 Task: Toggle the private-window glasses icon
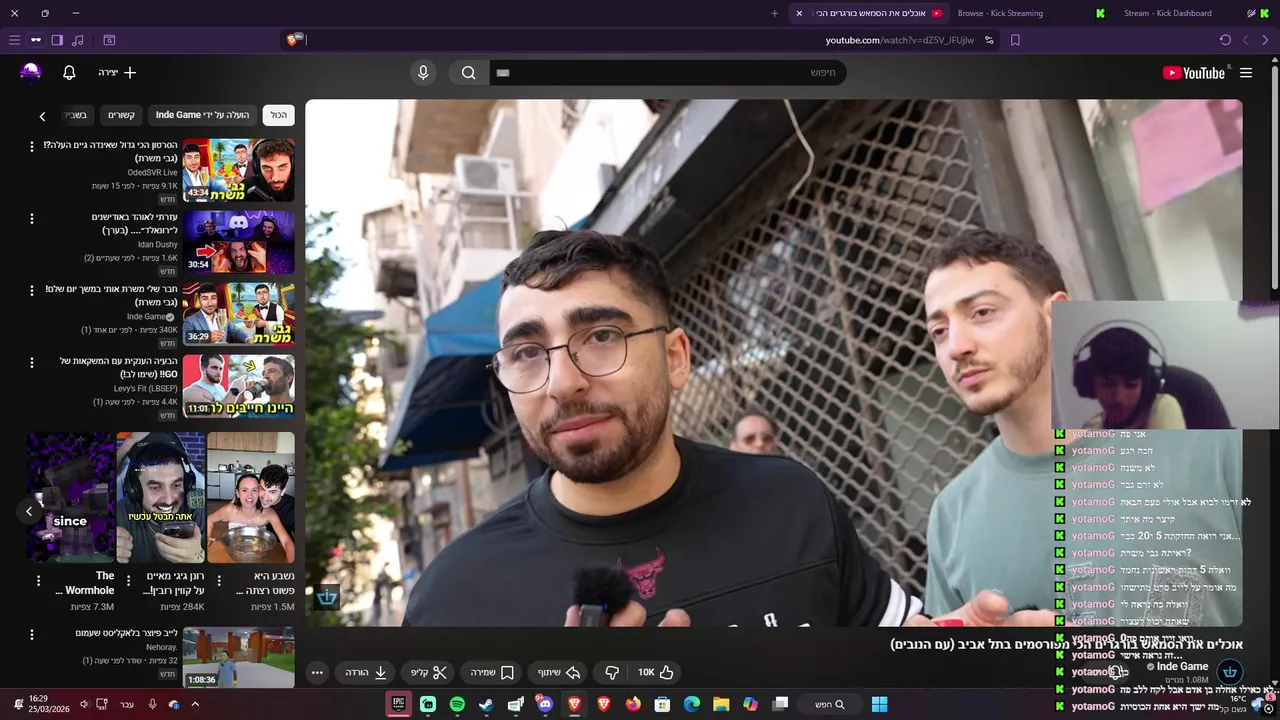click(x=36, y=40)
